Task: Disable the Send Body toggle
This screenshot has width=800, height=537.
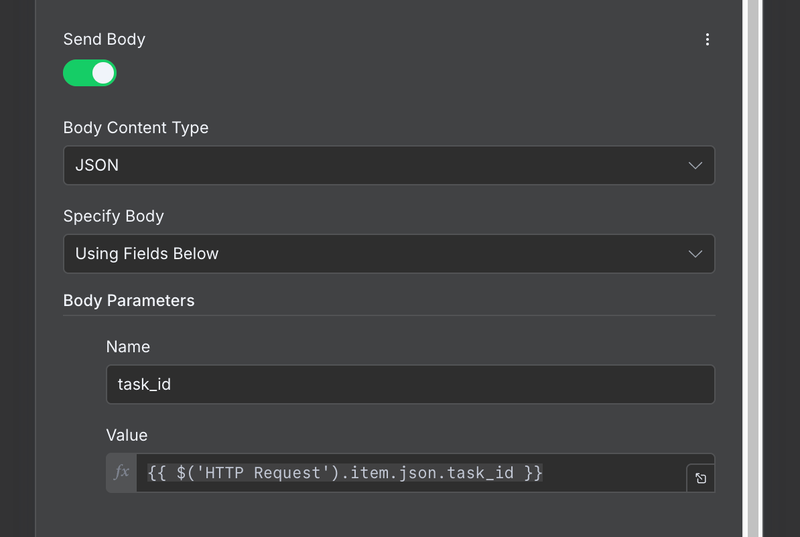Action: pyautogui.click(x=90, y=73)
